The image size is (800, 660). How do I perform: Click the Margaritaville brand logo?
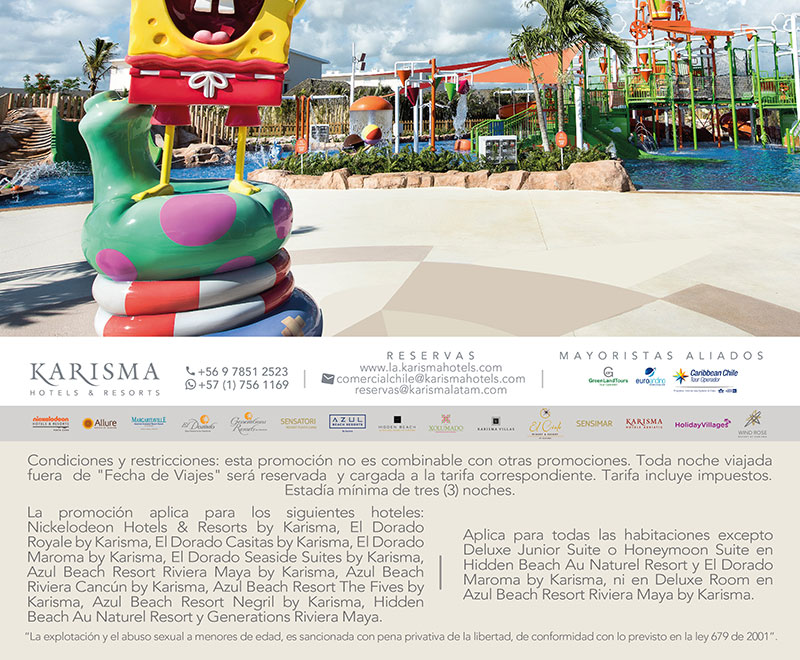point(148,423)
